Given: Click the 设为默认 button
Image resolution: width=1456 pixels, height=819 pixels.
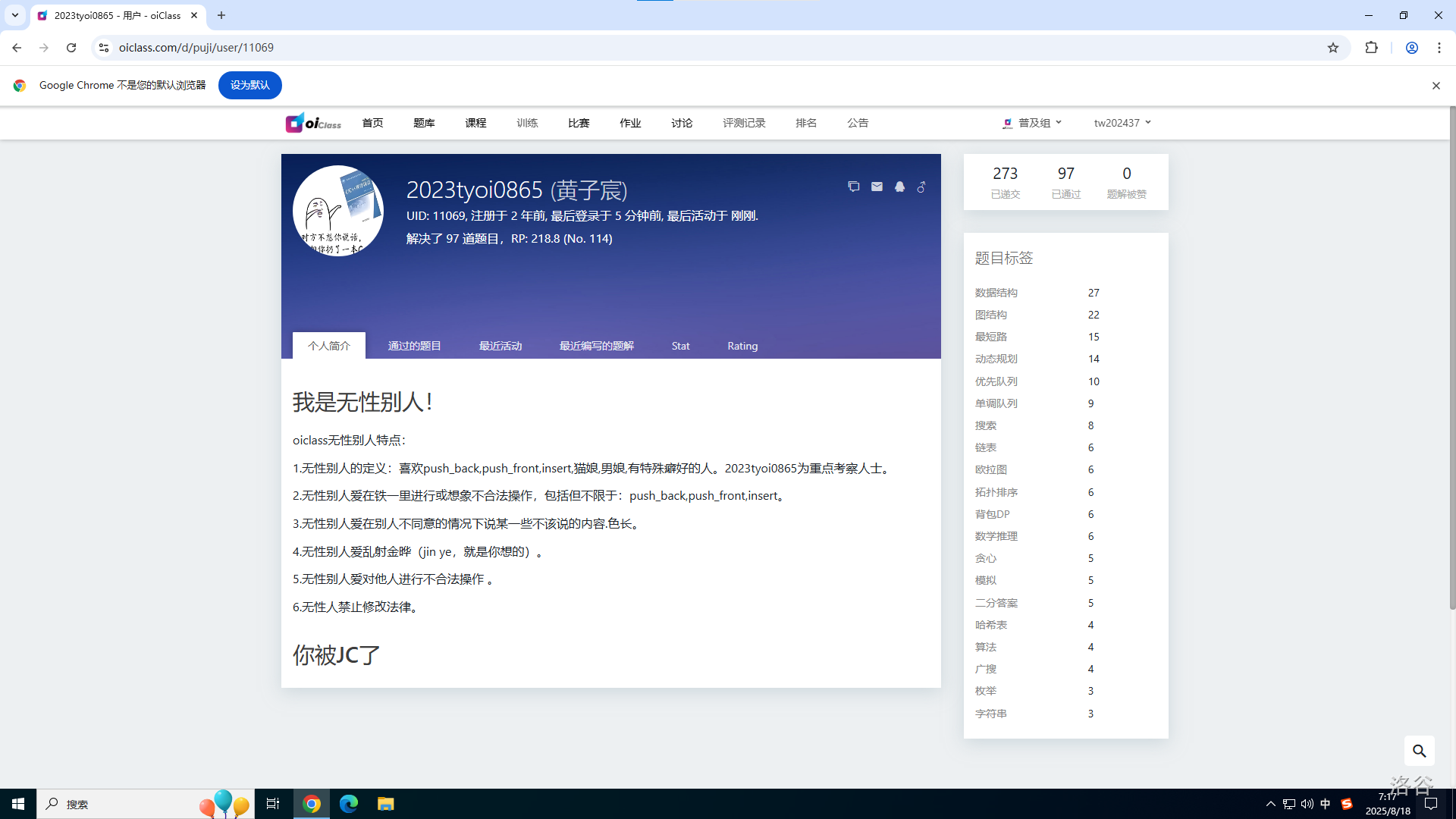Looking at the screenshot, I should [x=249, y=85].
